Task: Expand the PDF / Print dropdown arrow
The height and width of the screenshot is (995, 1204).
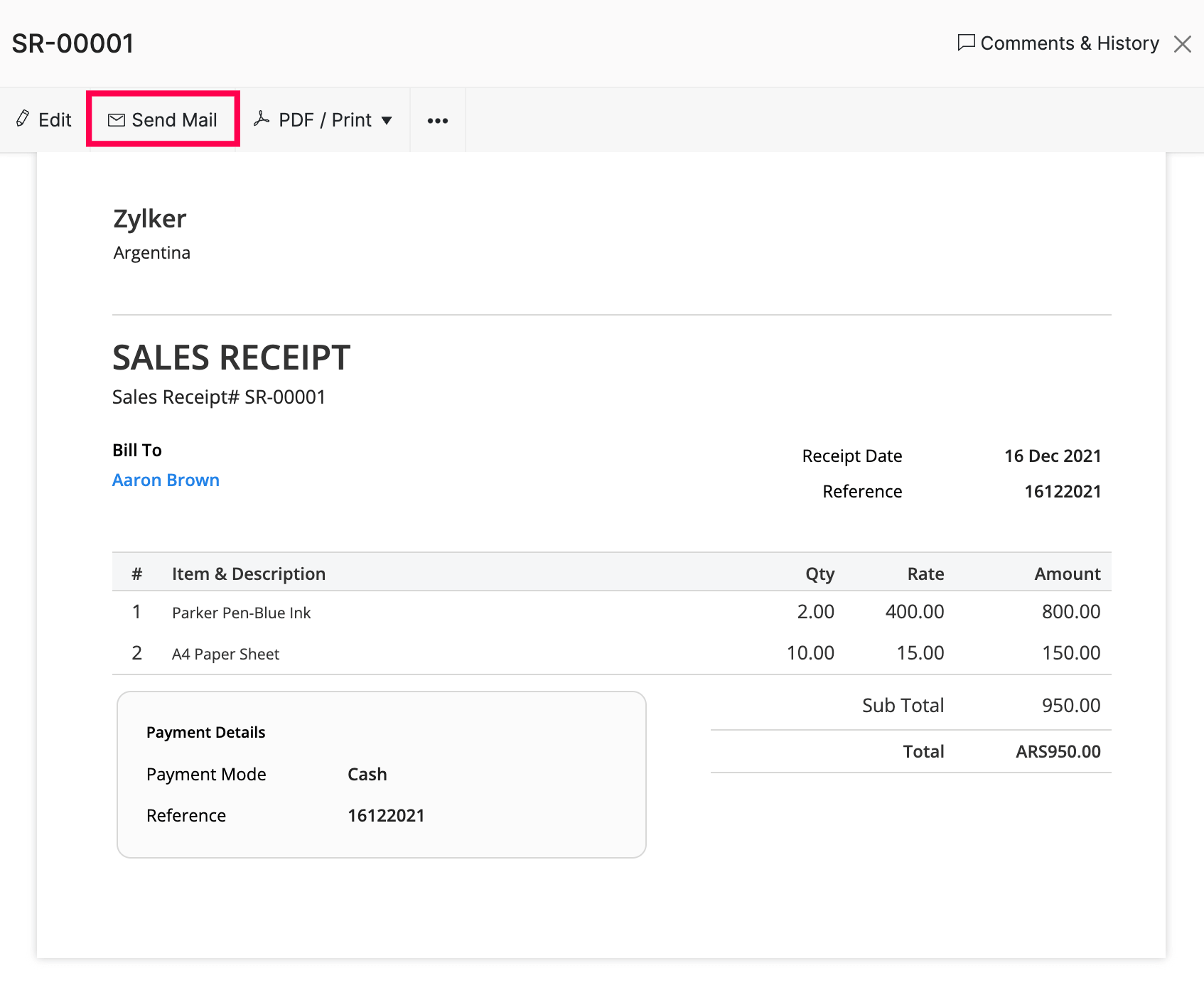Action: pyautogui.click(x=387, y=121)
